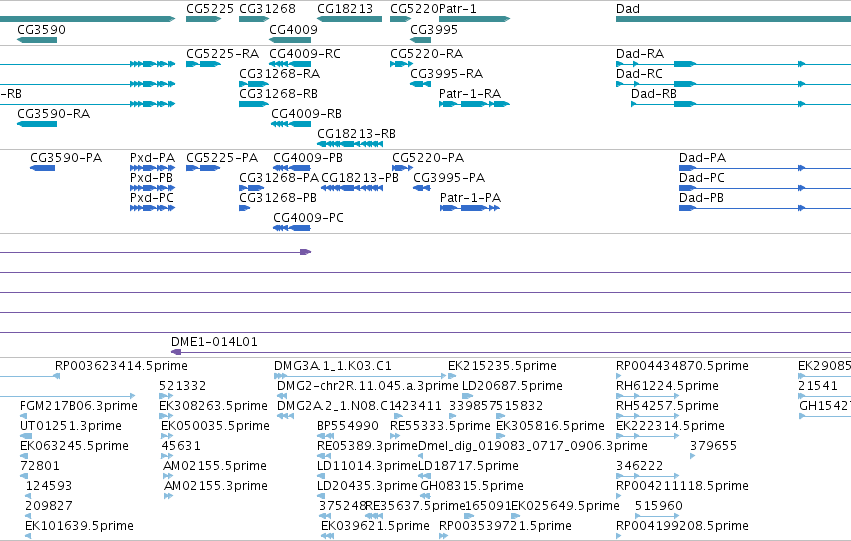Screen dimensions: 851x541
Task: Select EST DMG2-chr2R.11.045.a.3prime
Action: coord(281,396)
